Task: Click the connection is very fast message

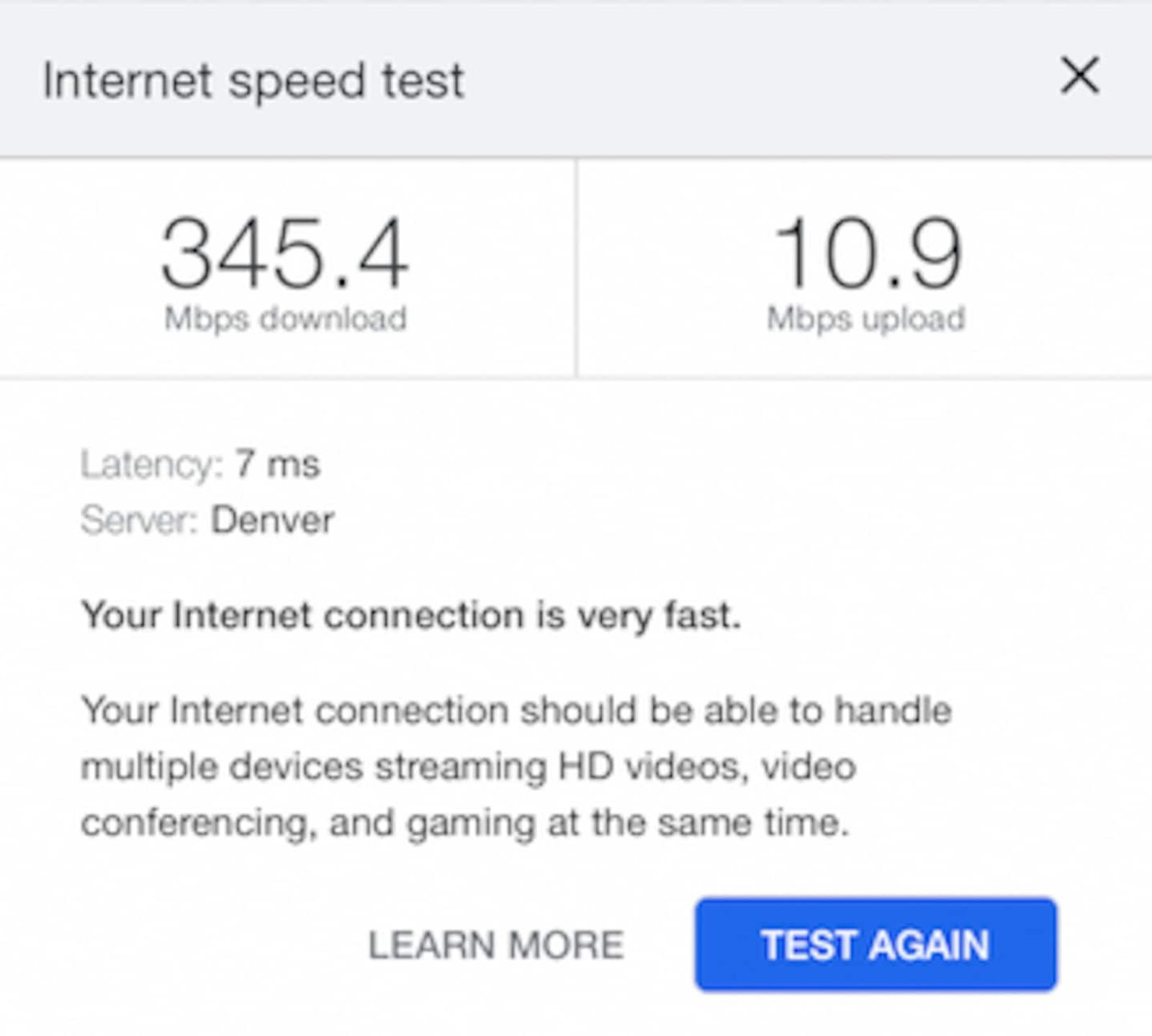Action: click(411, 616)
